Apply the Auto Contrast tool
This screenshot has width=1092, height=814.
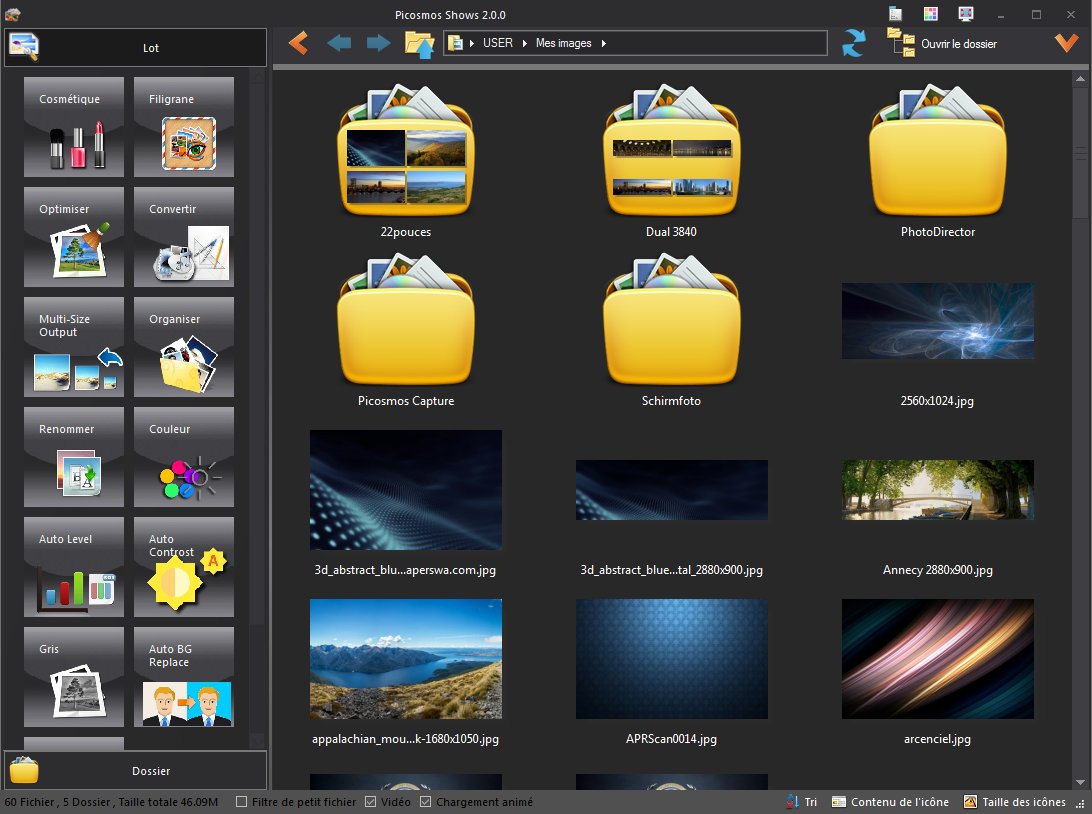(184, 567)
